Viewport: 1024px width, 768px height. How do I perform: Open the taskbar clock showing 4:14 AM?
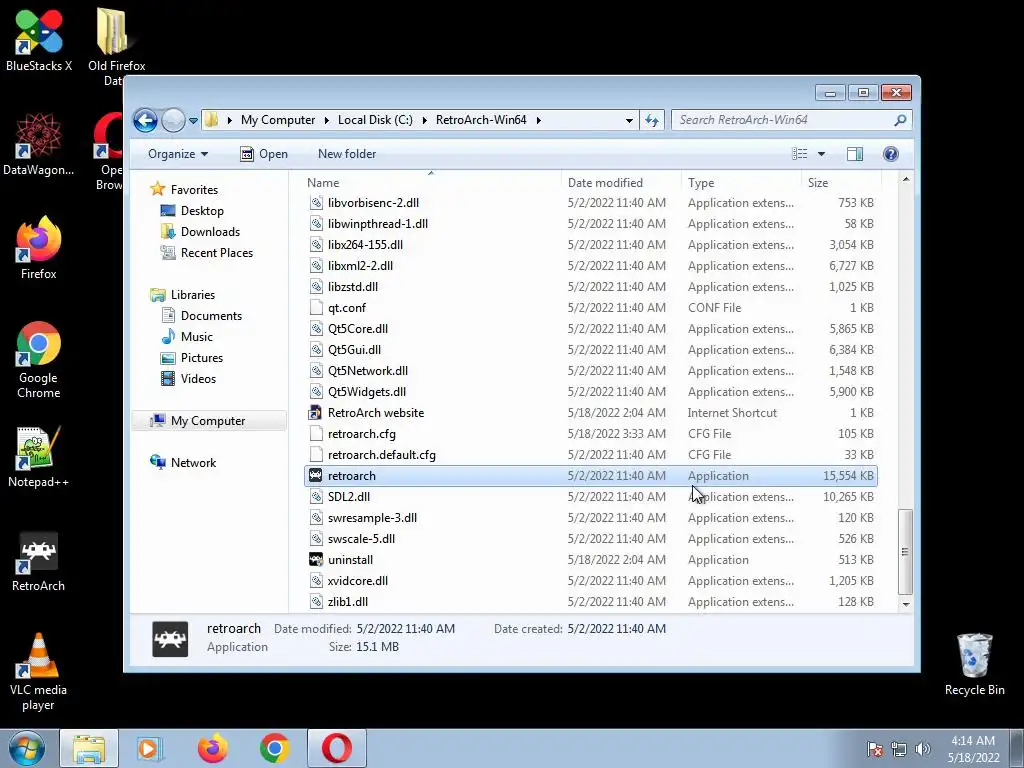click(x=973, y=749)
